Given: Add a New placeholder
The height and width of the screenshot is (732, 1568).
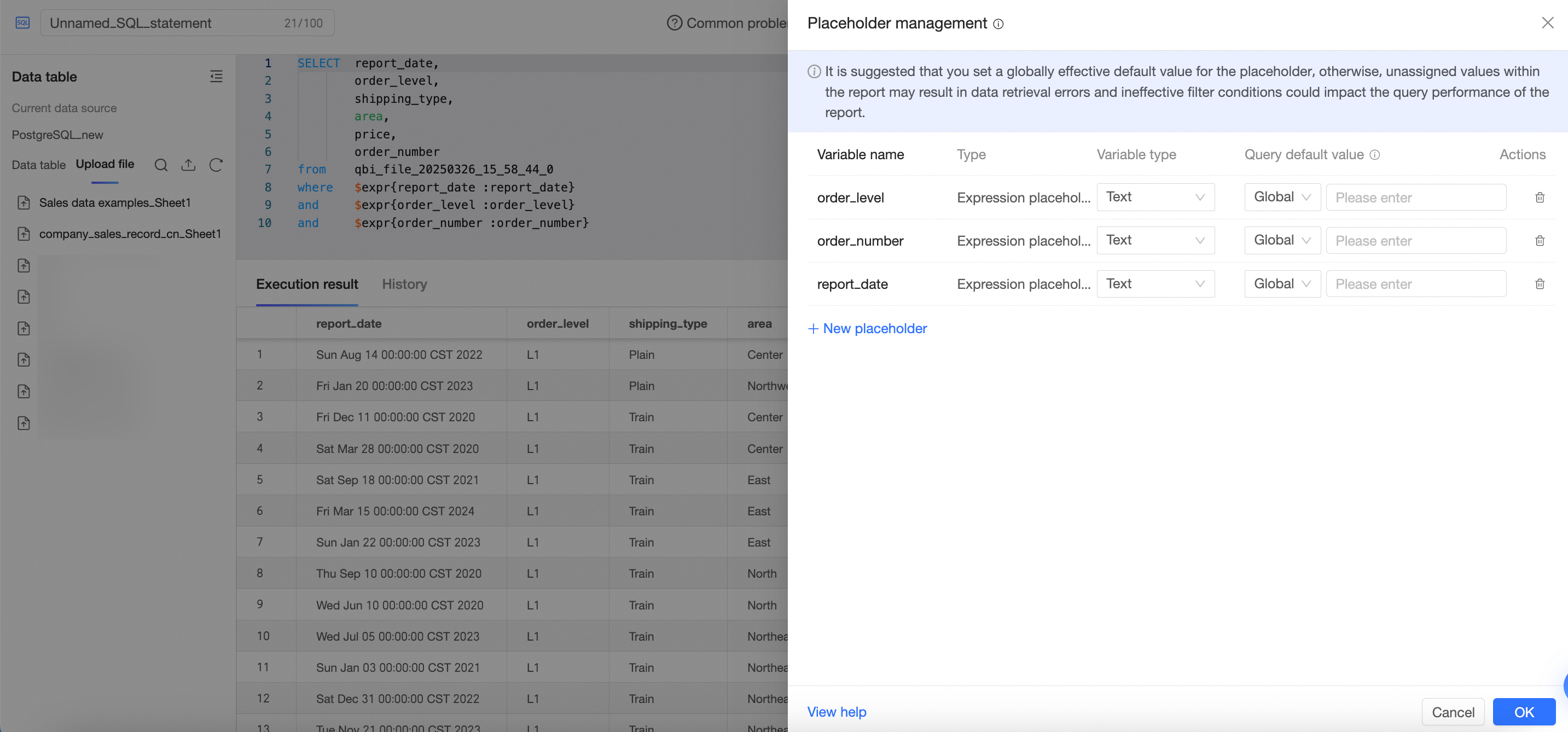Looking at the screenshot, I should [867, 329].
